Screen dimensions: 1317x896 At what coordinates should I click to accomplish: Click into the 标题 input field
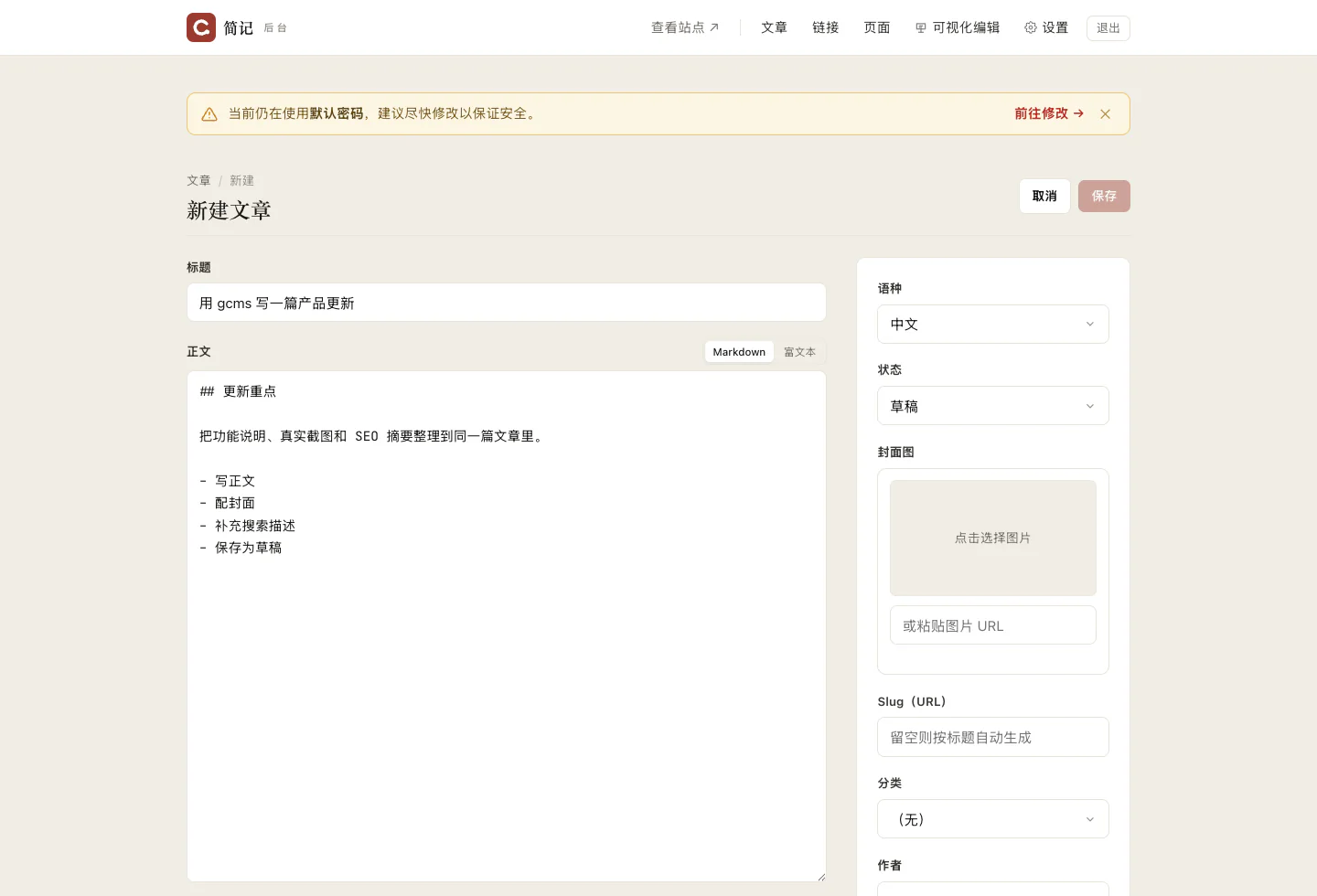click(507, 303)
